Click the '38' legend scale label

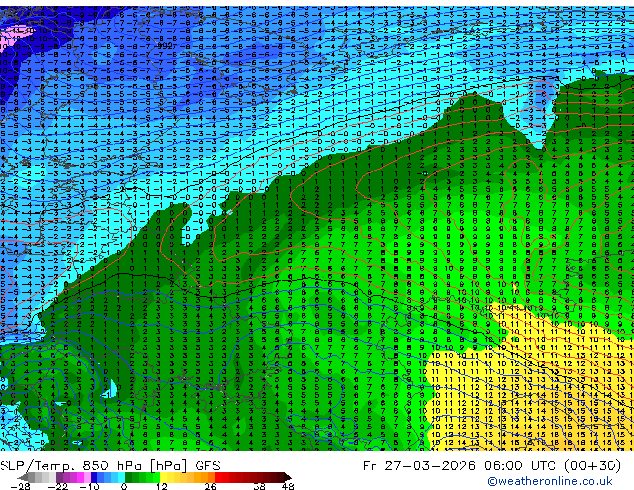click(x=259, y=486)
